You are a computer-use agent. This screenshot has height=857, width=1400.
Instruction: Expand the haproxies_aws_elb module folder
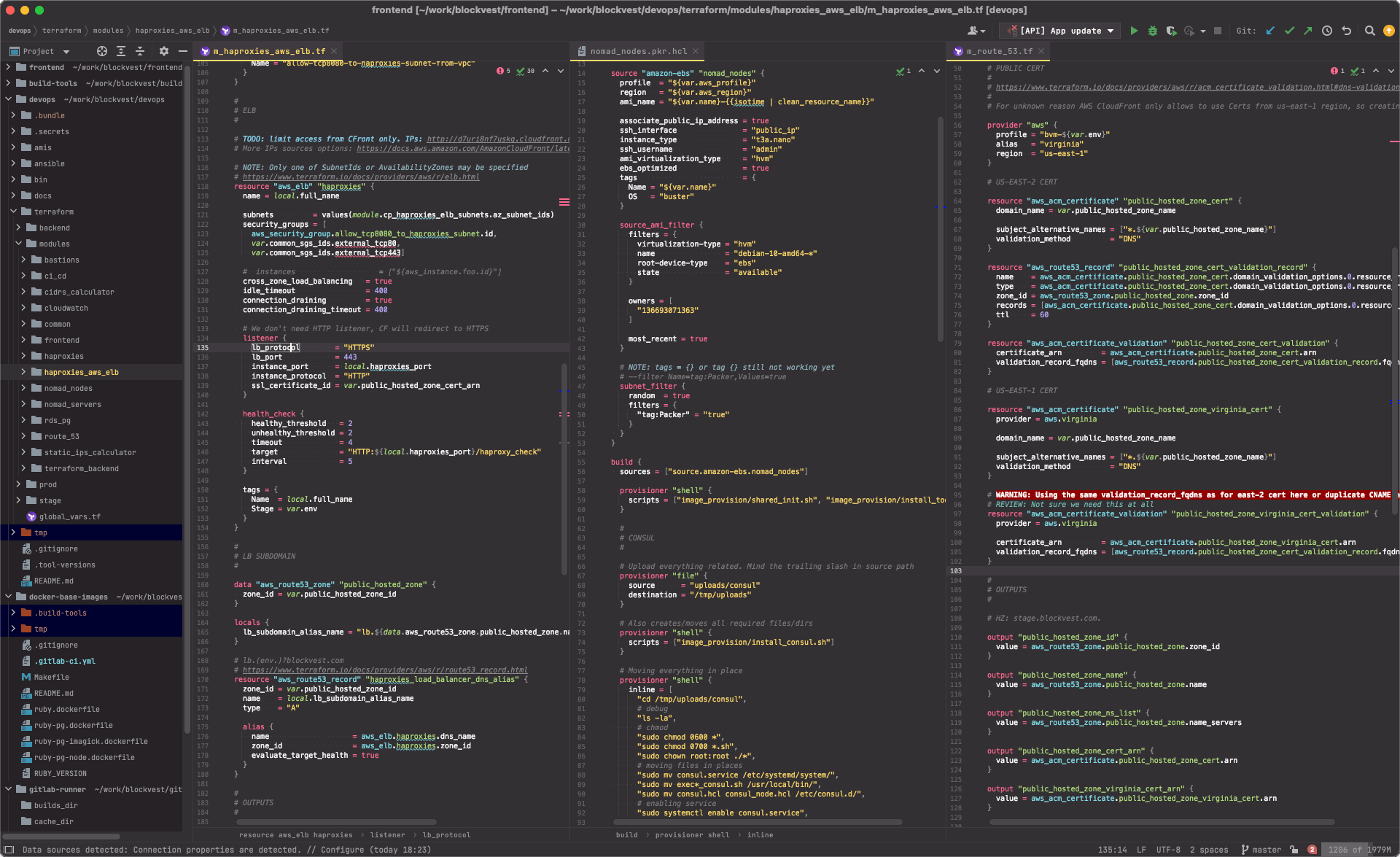click(23, 372)
